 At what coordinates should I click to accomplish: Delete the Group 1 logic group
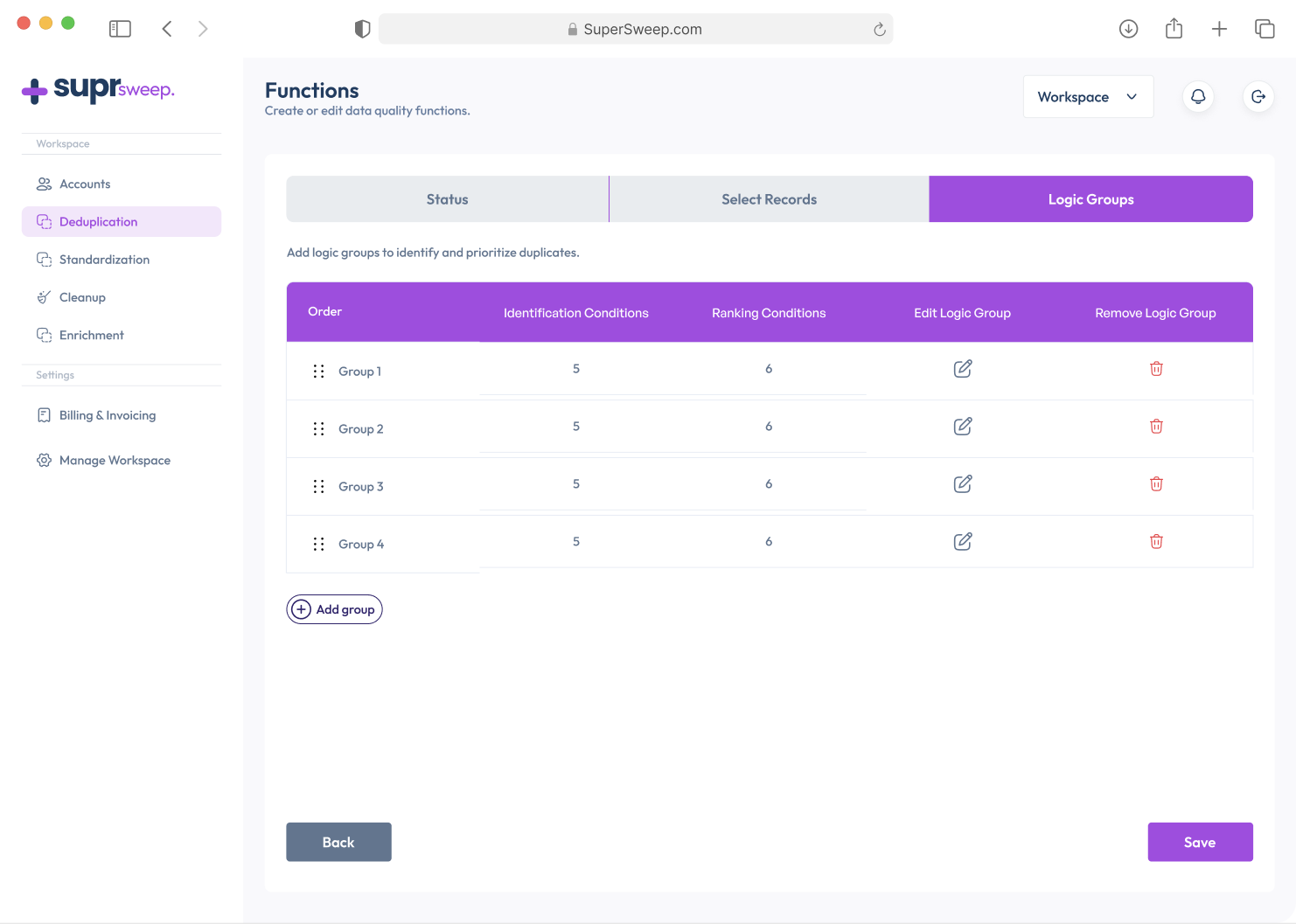1156,368
